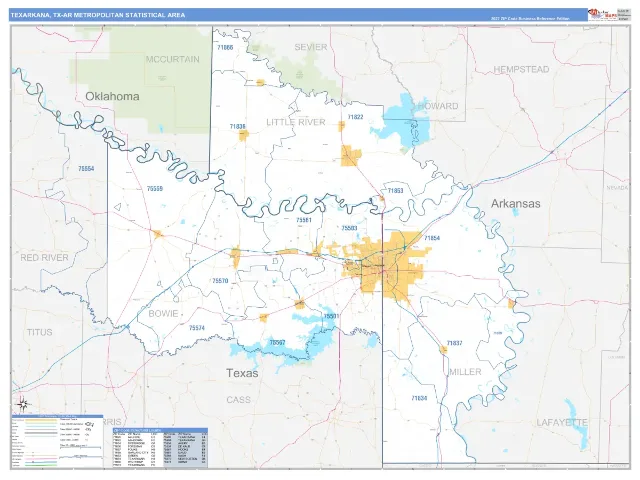This screenshot has width=640, height=480.
Task: Select ZIP code label 71834
Action: (x=419, y=398)
